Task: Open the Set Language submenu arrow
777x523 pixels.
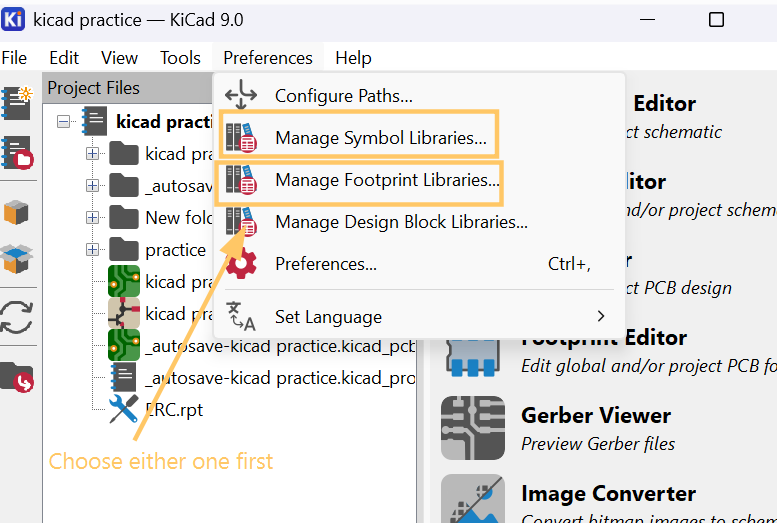Action: click(x=601, y=316)
